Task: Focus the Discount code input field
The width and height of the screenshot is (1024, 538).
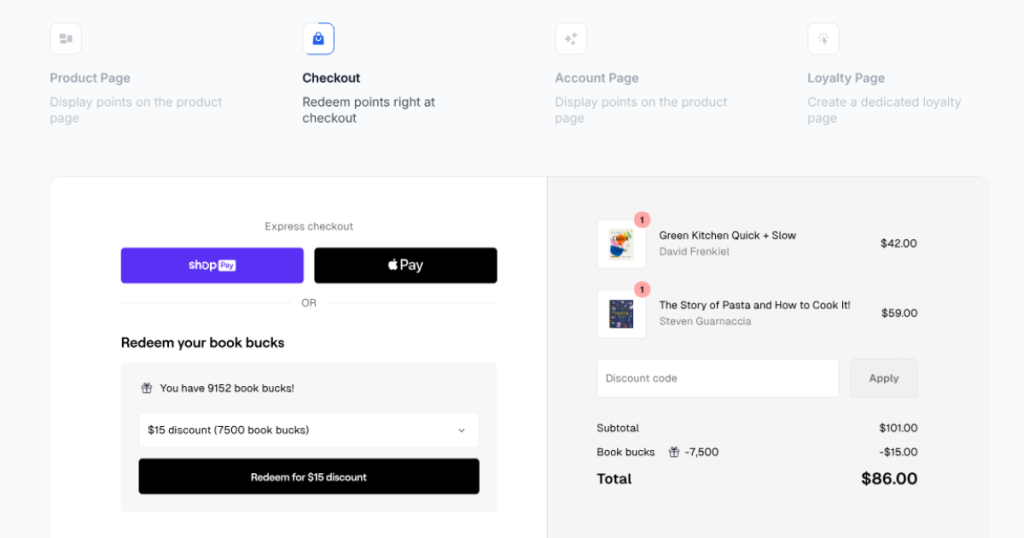Action: [x=718, y=378]
